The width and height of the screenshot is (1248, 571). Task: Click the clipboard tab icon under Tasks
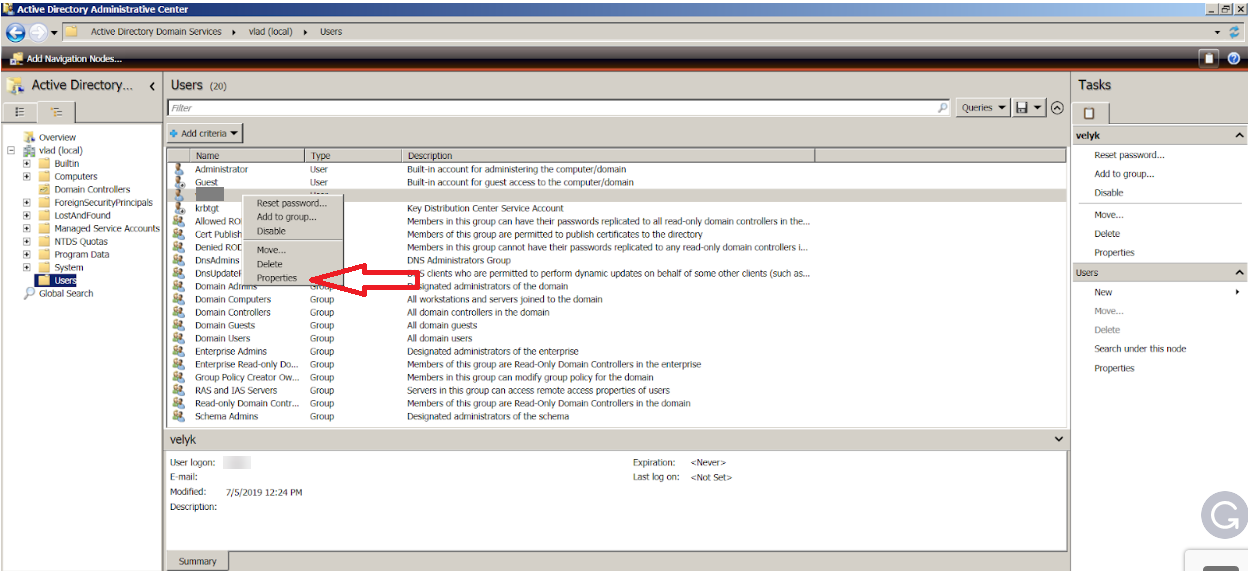1090,113
